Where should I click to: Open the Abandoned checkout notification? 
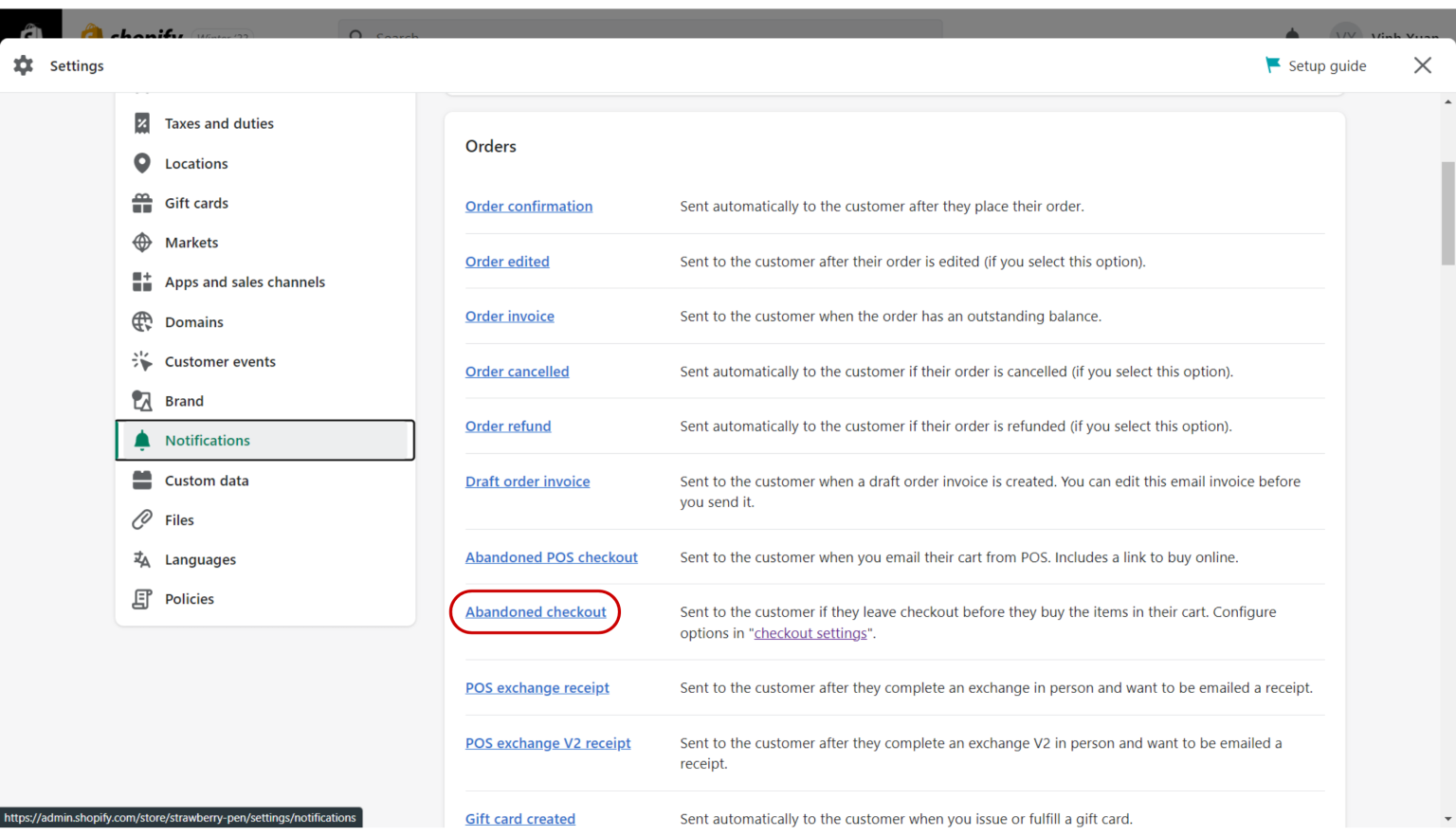536,612
